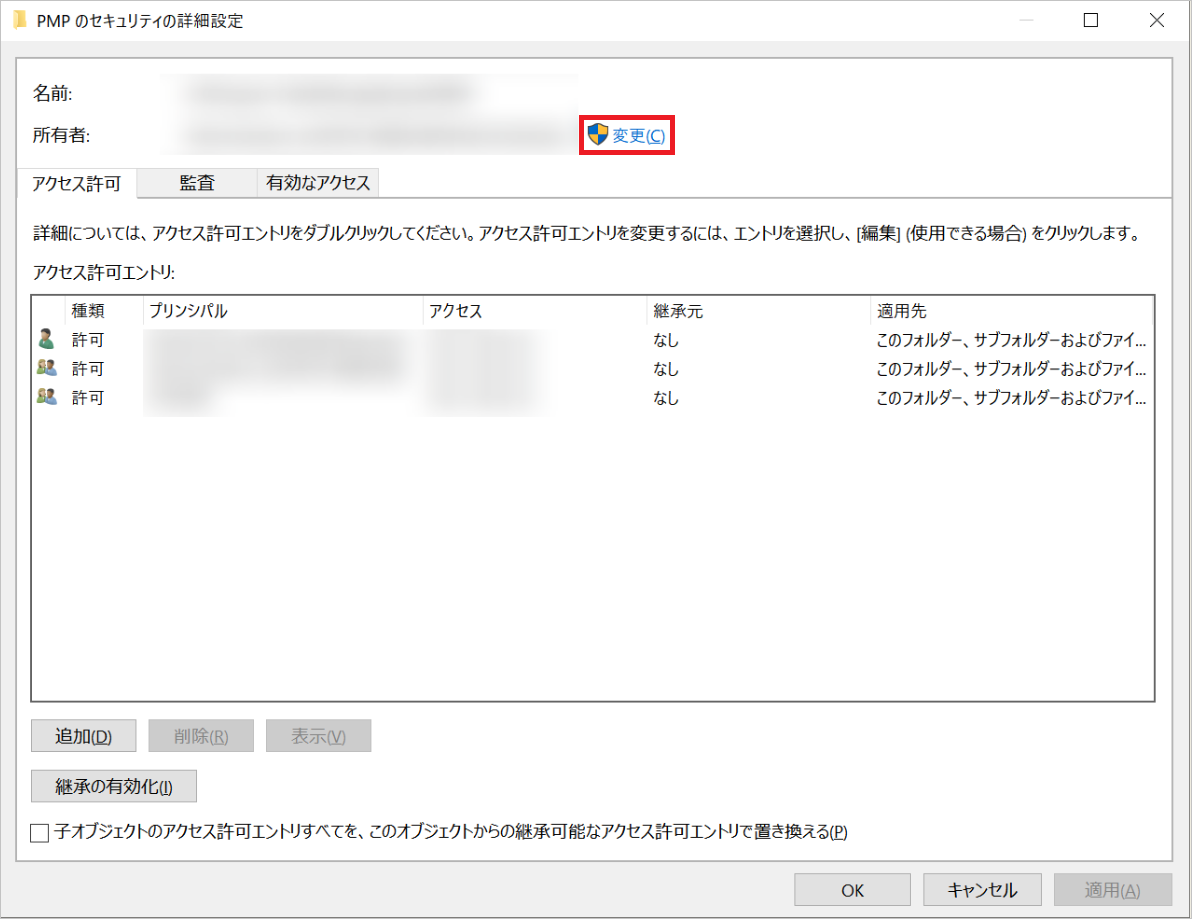Click the プリンシパル column header
Viewport: 1192px width, 919px height.
pos(200,310)
